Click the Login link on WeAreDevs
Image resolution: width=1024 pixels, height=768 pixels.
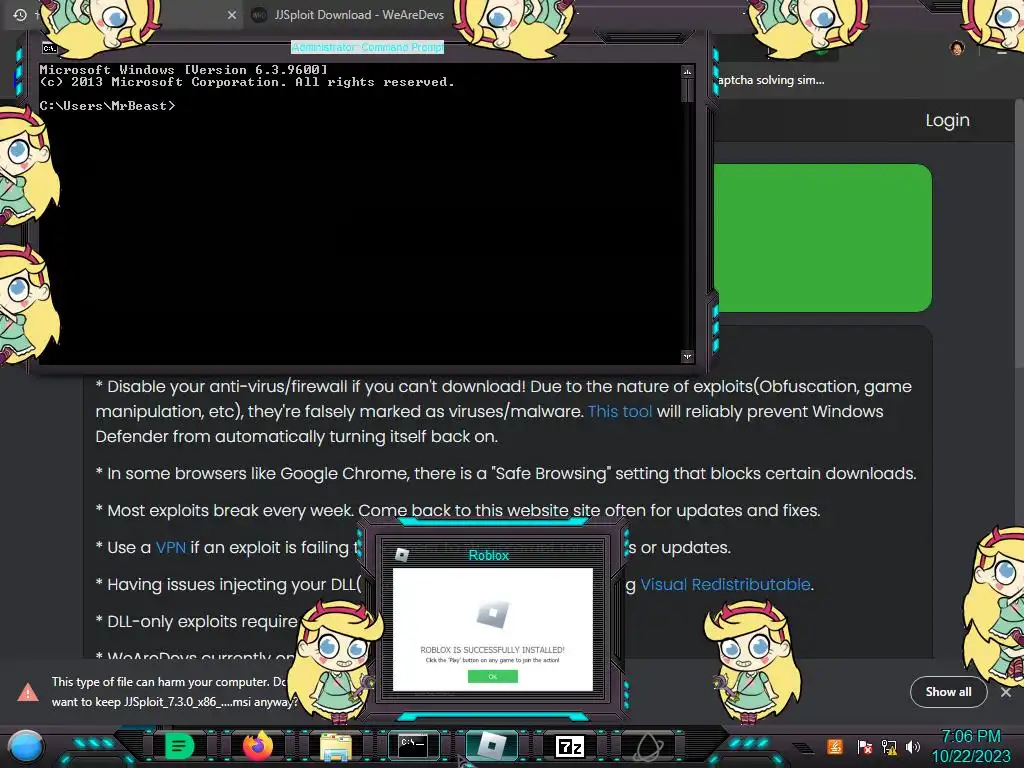click(x=947, y=120)
